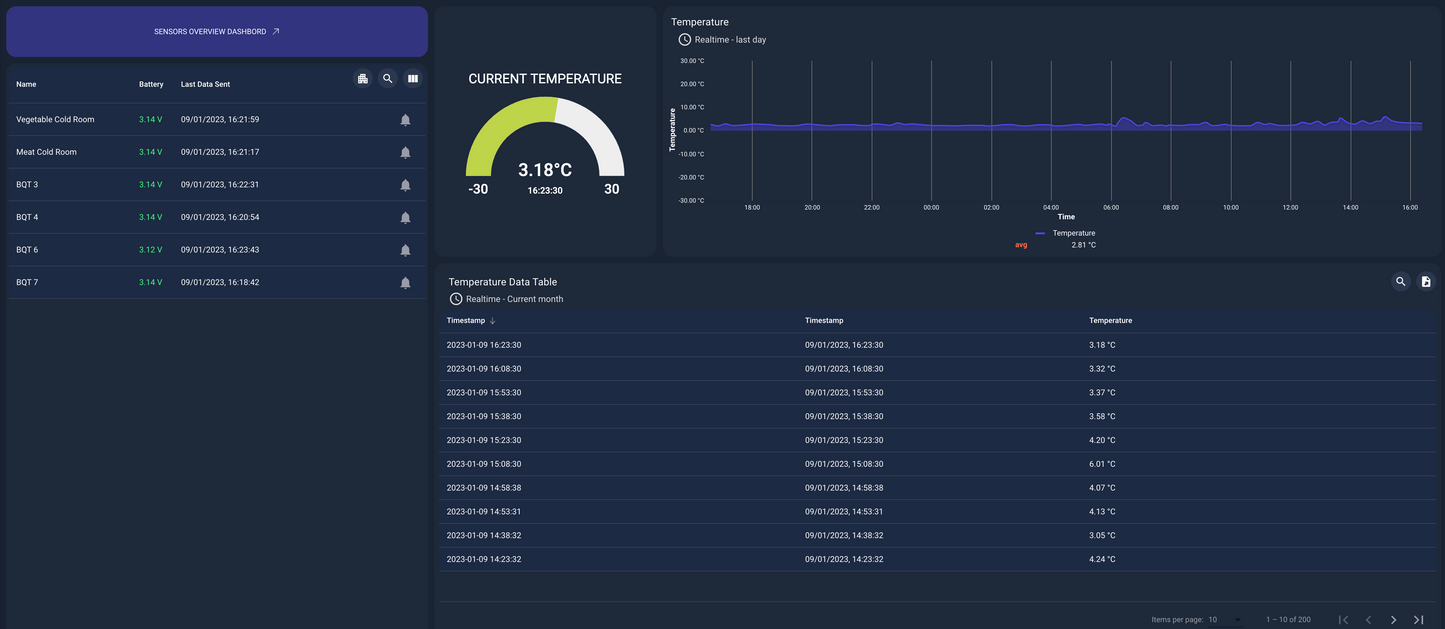The height and width of the screenshot is (629, 1445).
Task: Open the Sensors Overview Dashboard button
Action: pyautogui.click(x=217, y=32)
